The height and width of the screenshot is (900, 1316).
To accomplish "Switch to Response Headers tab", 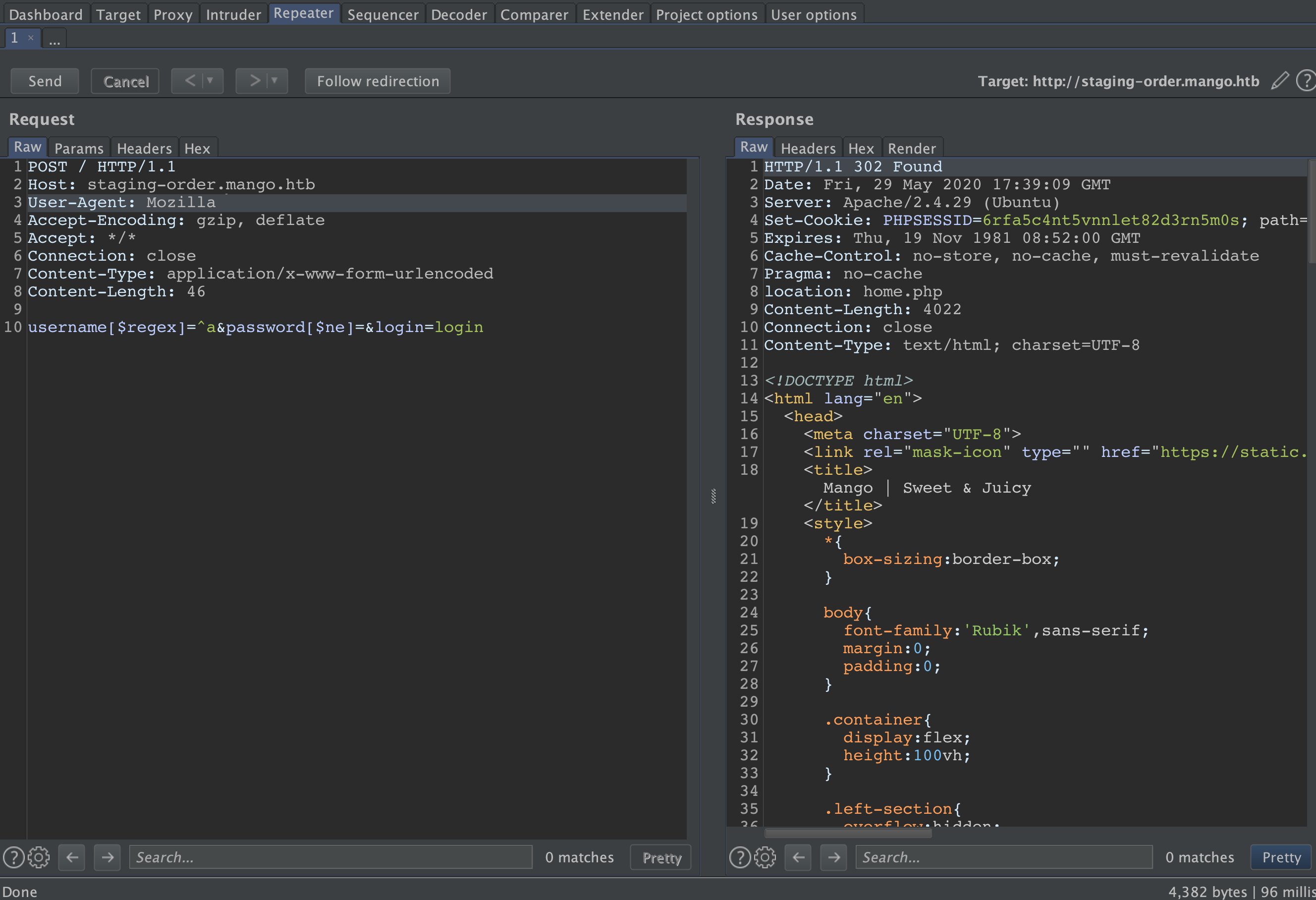I will (x=808, y=148).
